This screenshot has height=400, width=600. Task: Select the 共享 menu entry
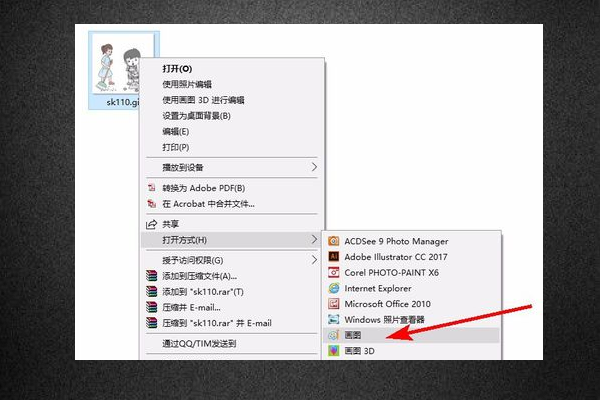point(171,224)
